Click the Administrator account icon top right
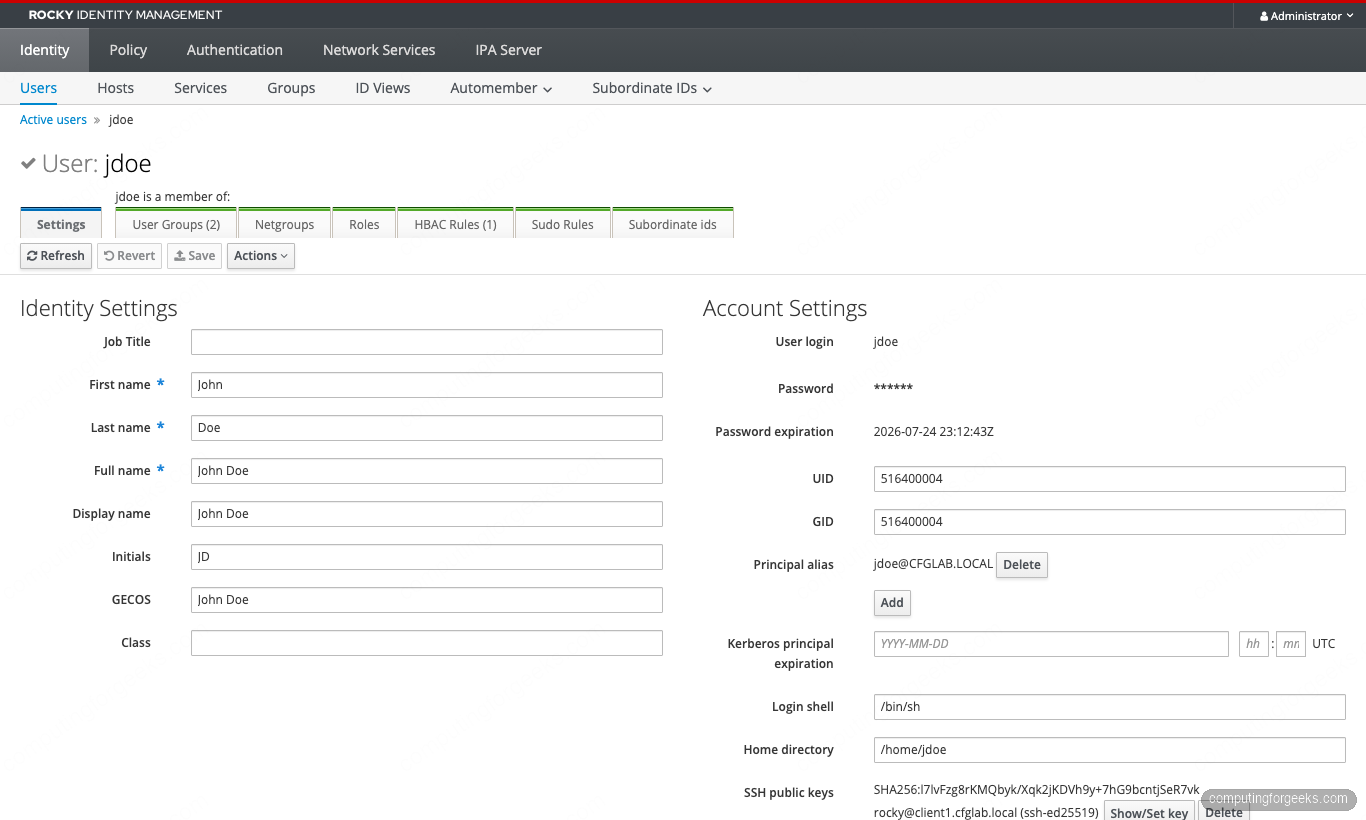The image size is (1366, 820). (1262, 15)
